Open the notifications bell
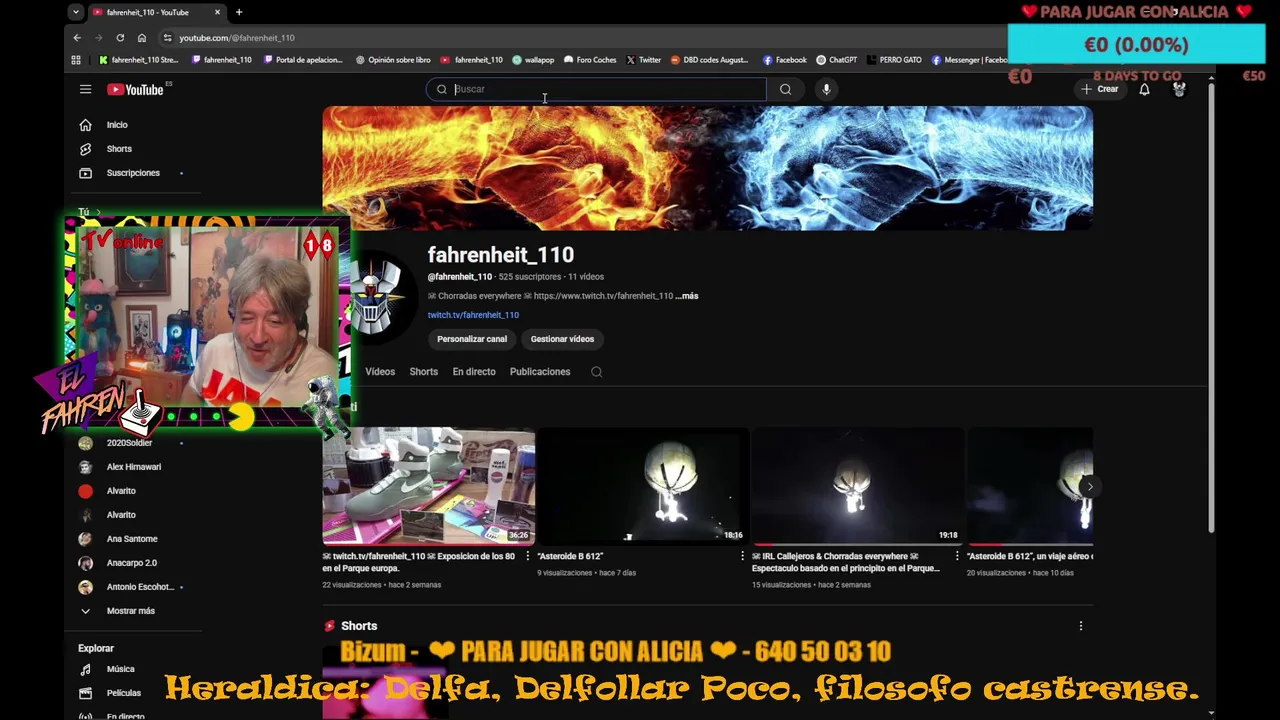The height and width of the screenshot is (720, 1280). 1144,89
